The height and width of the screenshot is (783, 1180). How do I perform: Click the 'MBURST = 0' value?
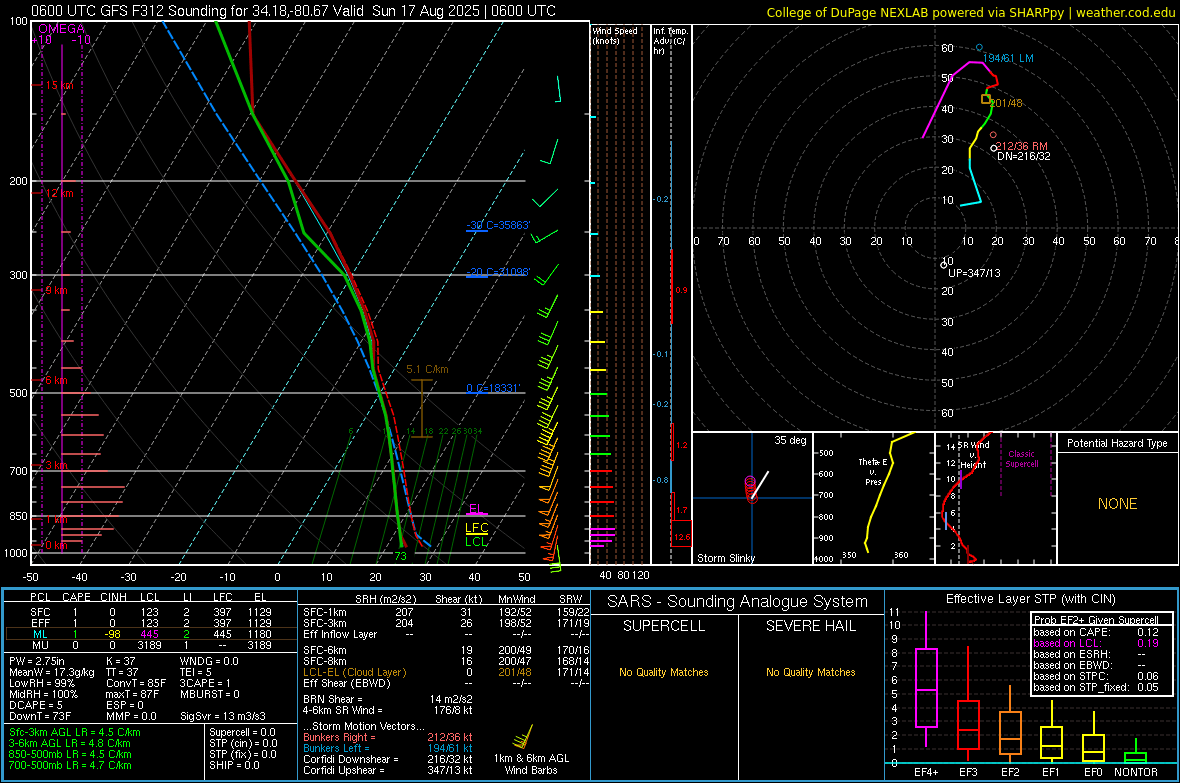(x=210, y=694)
